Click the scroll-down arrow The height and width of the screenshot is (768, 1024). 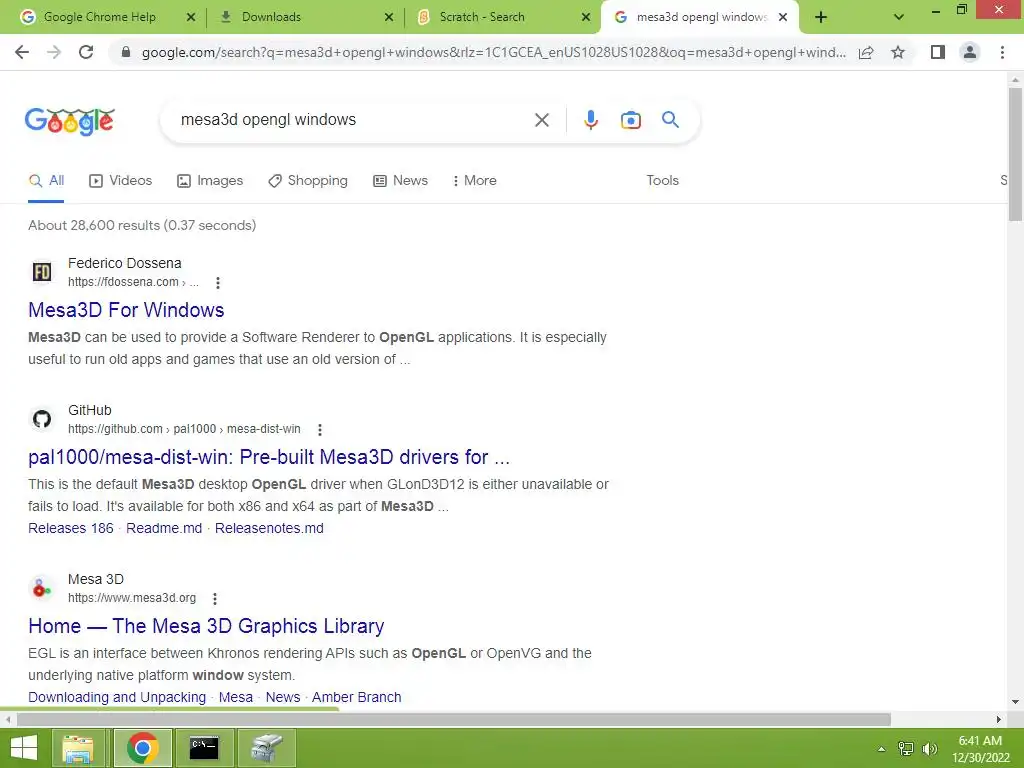[1015, 702]
